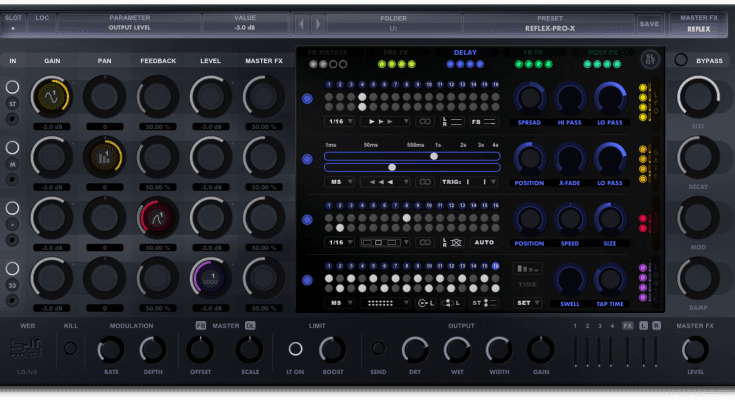Click the waveform icon on first Gain knob
Viewport: 735px width, 400px height.
(x=49, y=96)
